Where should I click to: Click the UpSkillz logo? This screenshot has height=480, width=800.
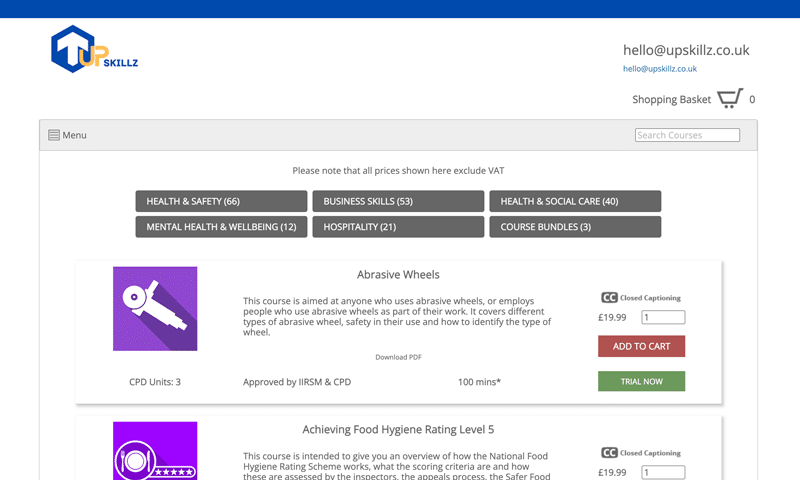tap(93, 51)
